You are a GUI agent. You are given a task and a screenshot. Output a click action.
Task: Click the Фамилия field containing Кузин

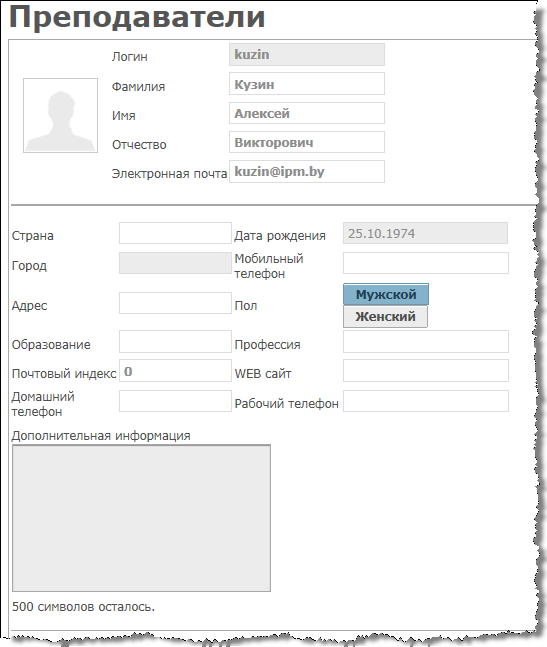(x=307, y=84)
